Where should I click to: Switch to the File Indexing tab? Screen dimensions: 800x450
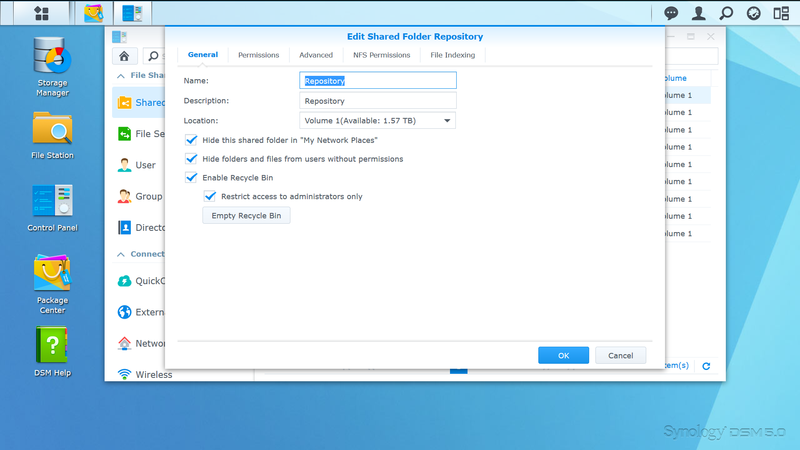(x=453, y=55)
